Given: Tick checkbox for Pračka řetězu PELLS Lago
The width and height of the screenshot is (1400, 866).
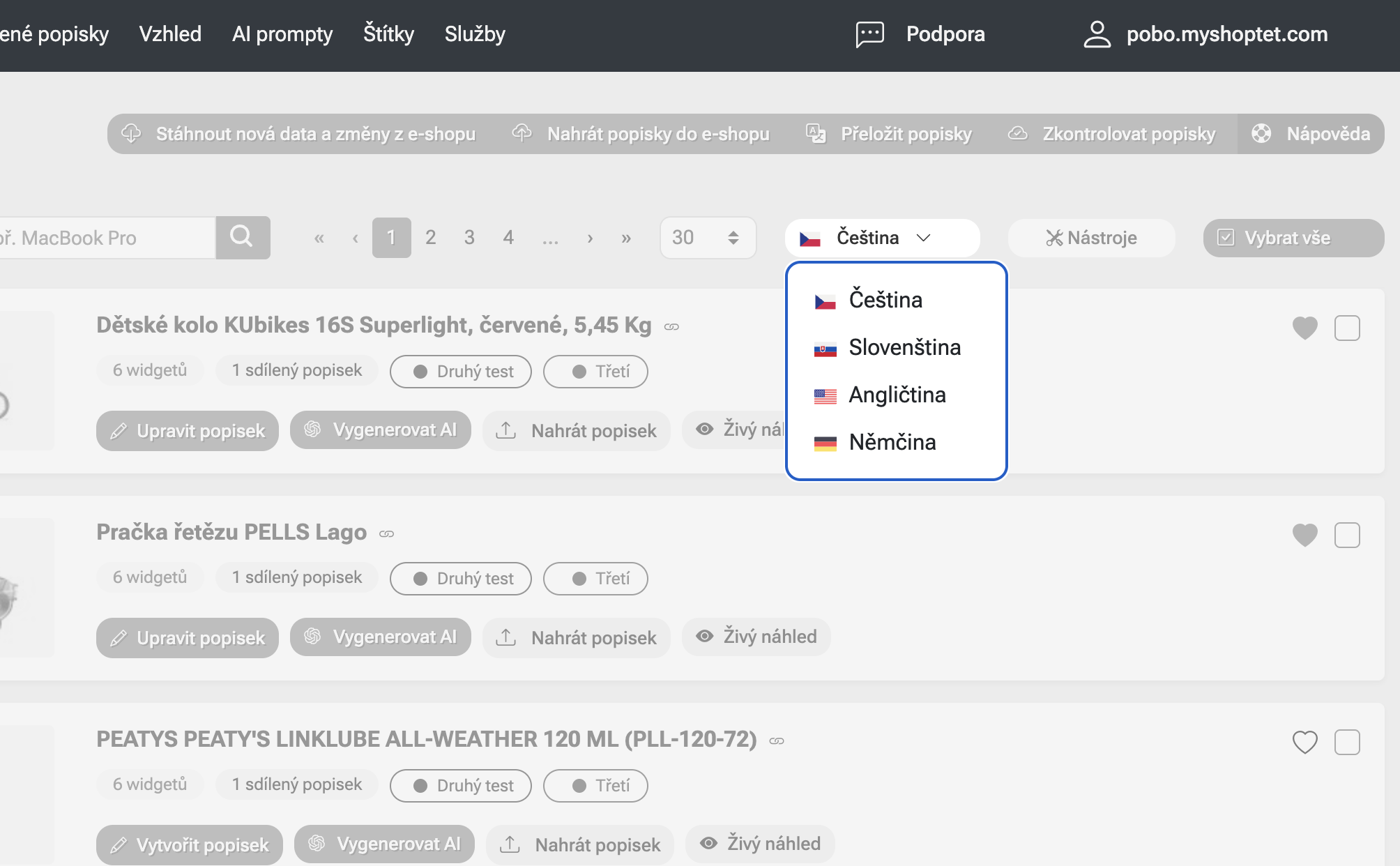Looking at the screenshot, I should click(x=1347, y=535).
